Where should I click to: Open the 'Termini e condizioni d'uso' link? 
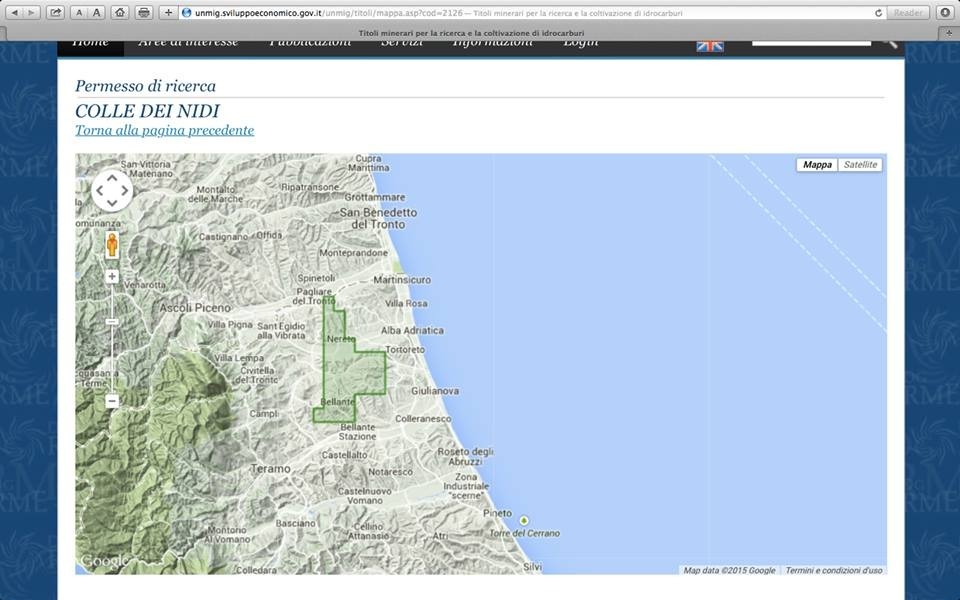(x=833, y=570)
